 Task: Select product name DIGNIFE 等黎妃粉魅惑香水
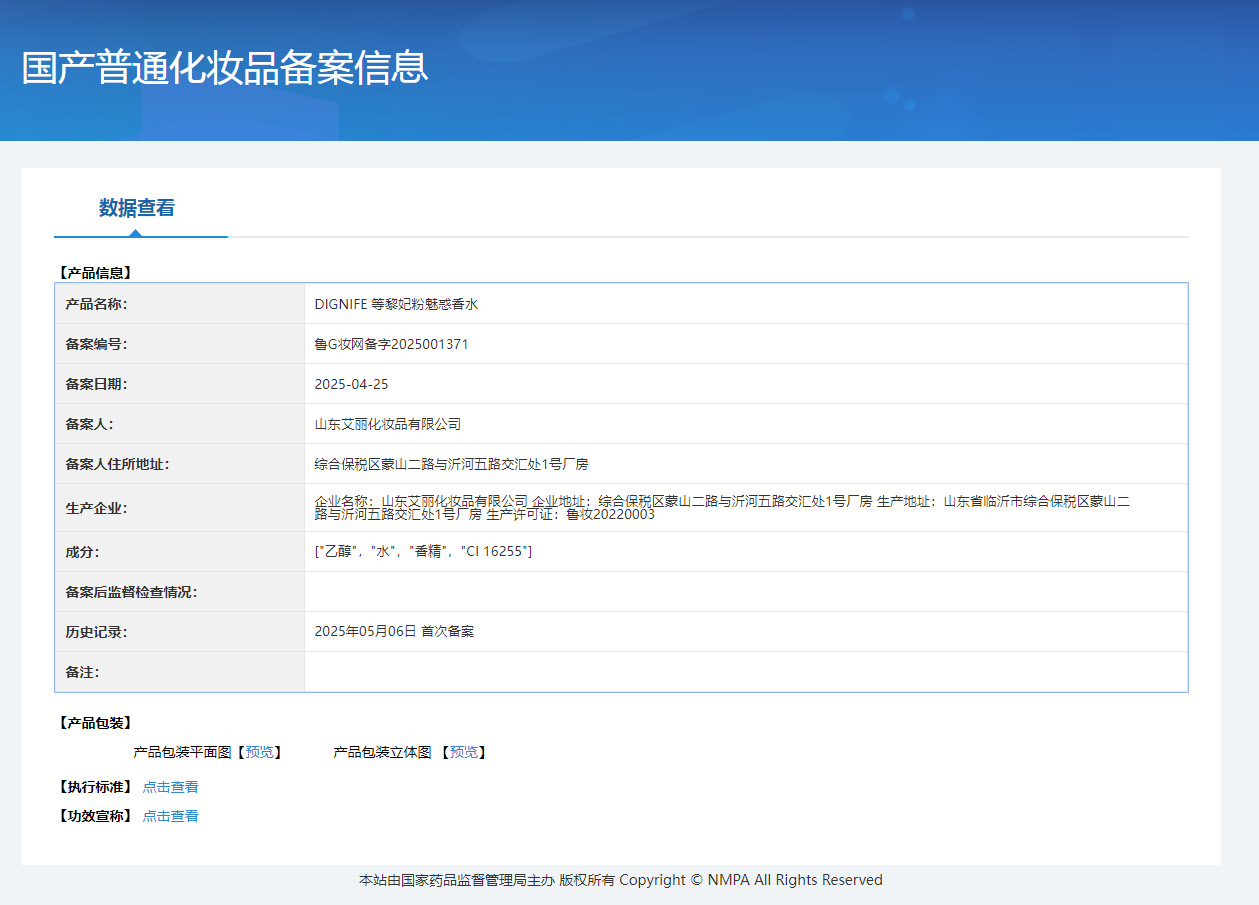pyautogui.click(x=396, y=304)
